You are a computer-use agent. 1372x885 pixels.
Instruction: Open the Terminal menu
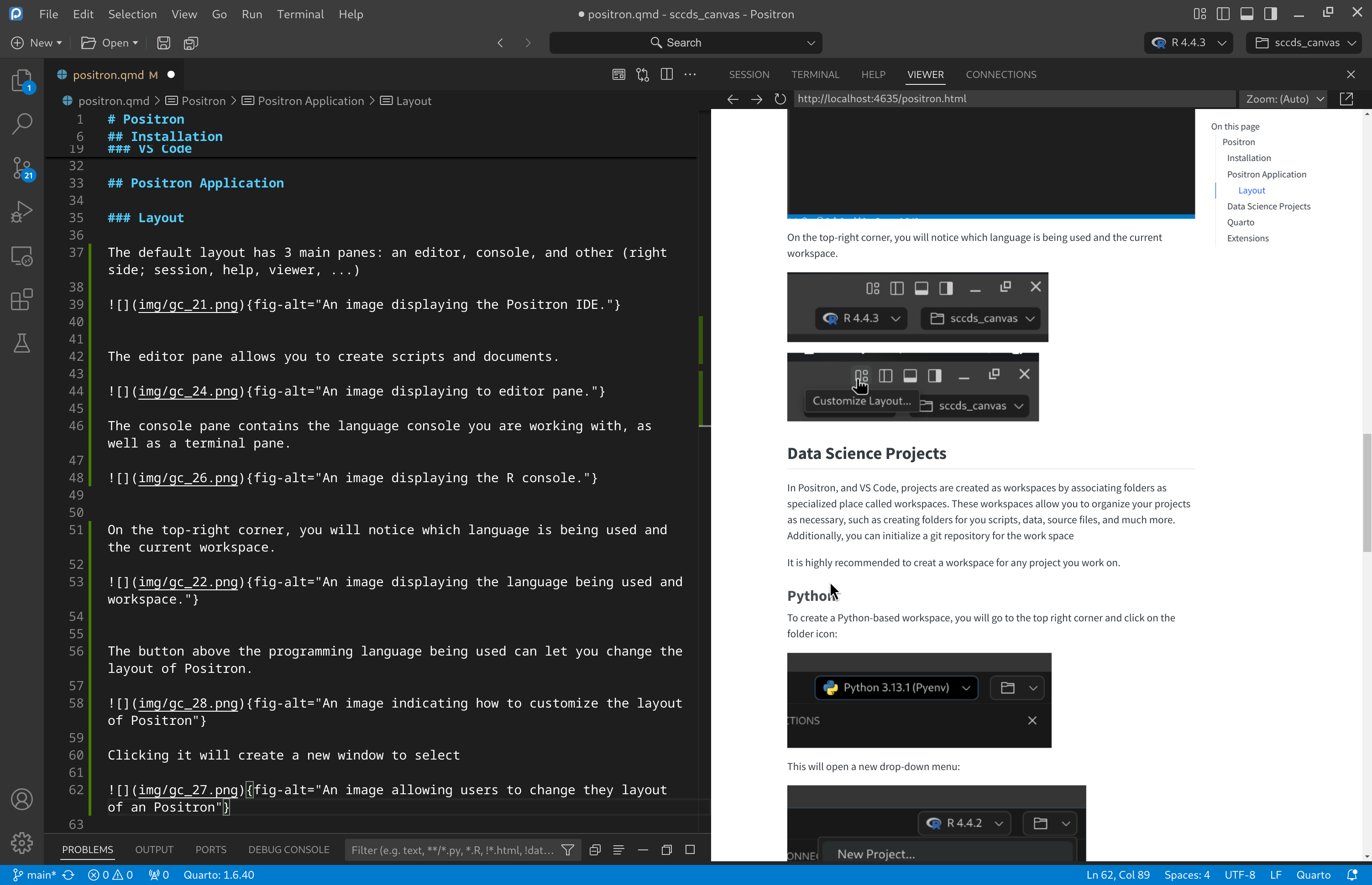click(300, 14)
